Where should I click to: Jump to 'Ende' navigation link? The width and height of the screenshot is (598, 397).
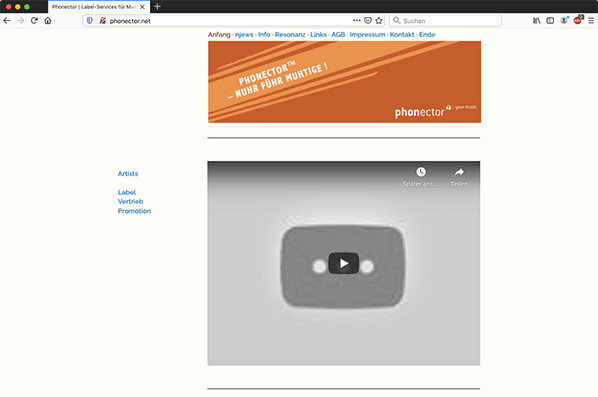point(427,34)
